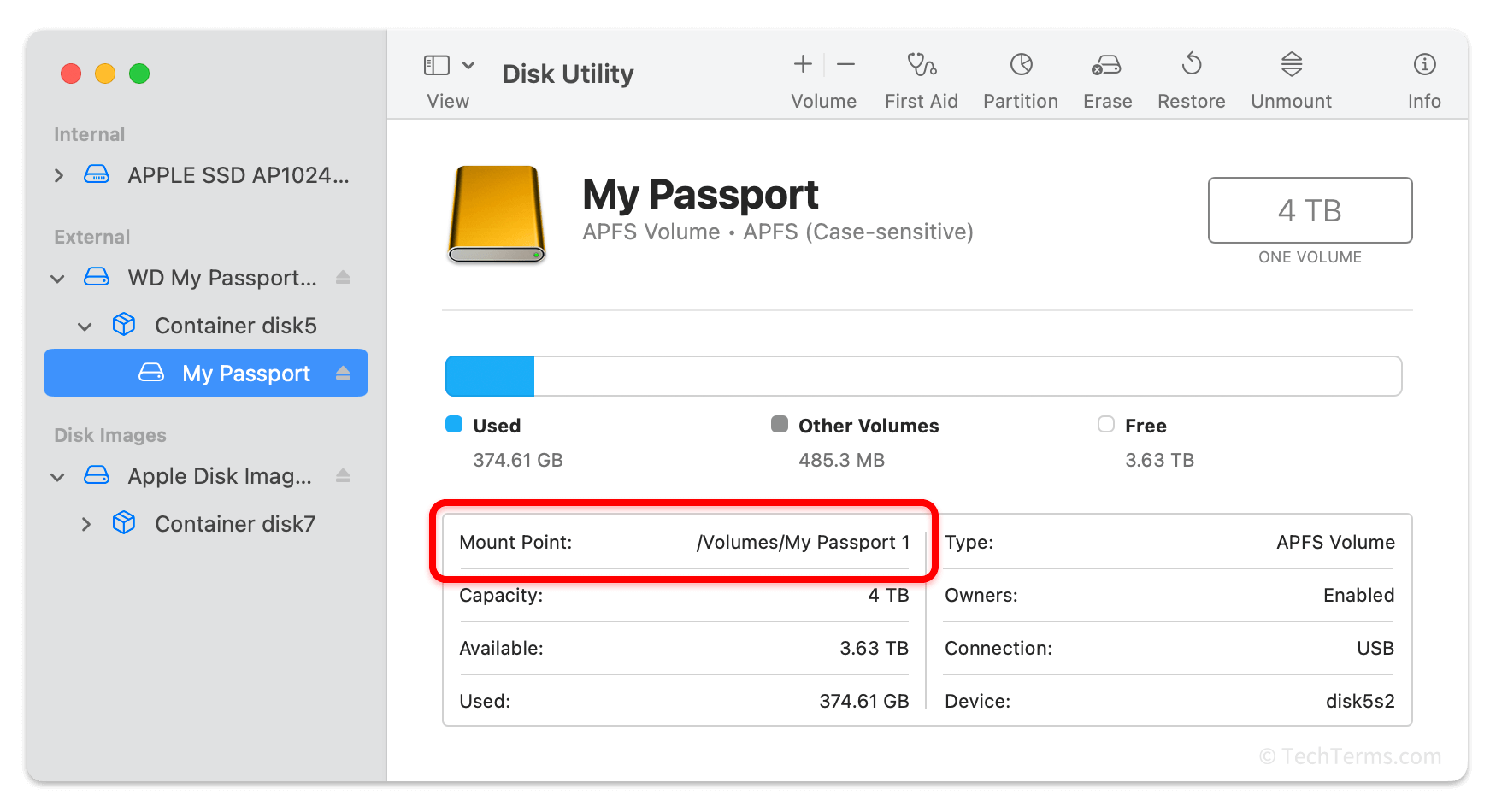Open the Partition tool
This screenshot has width=1496, height=812.
[x=1021, y=65]
